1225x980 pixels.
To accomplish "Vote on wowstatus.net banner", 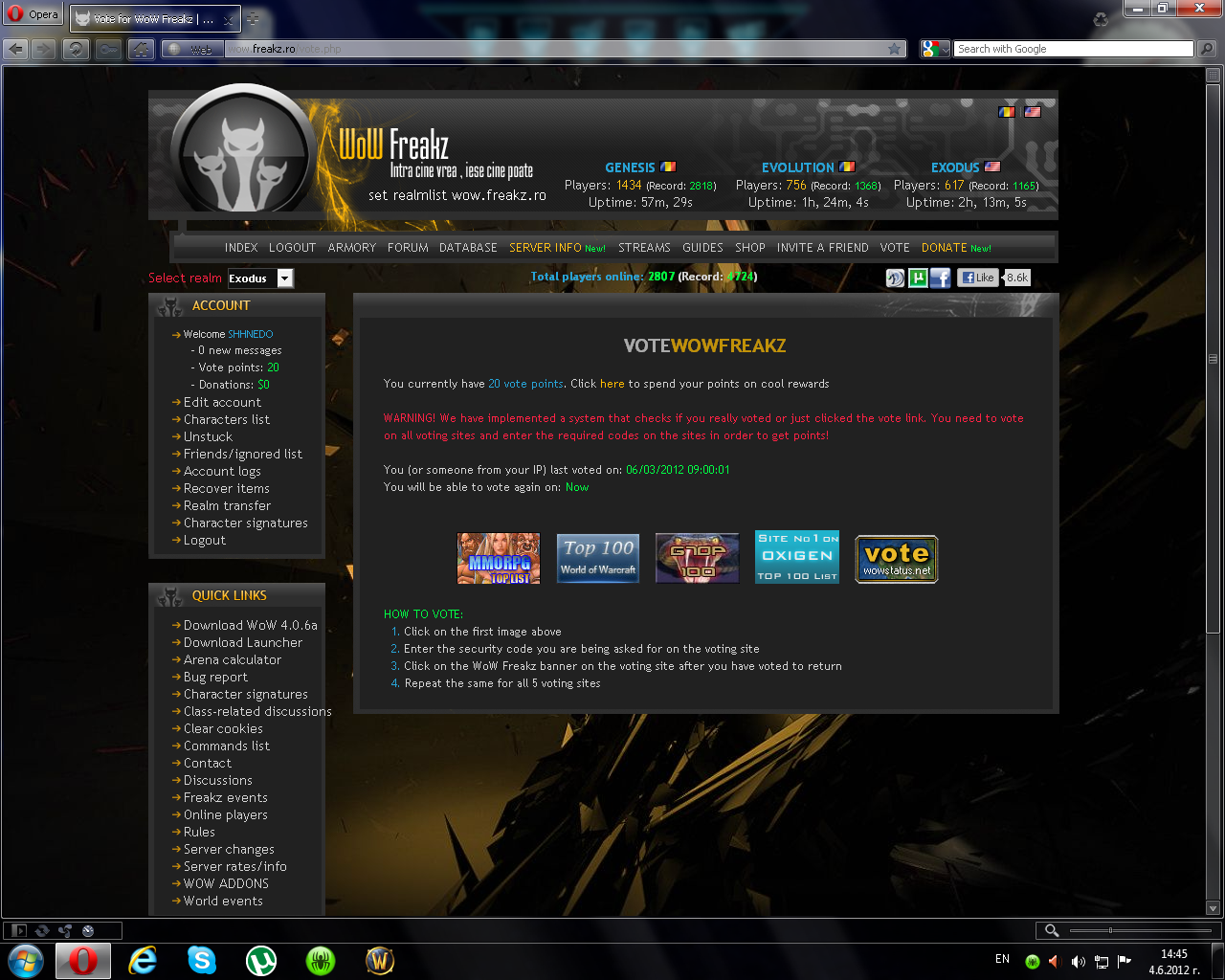I will click(x=897, y=559).
